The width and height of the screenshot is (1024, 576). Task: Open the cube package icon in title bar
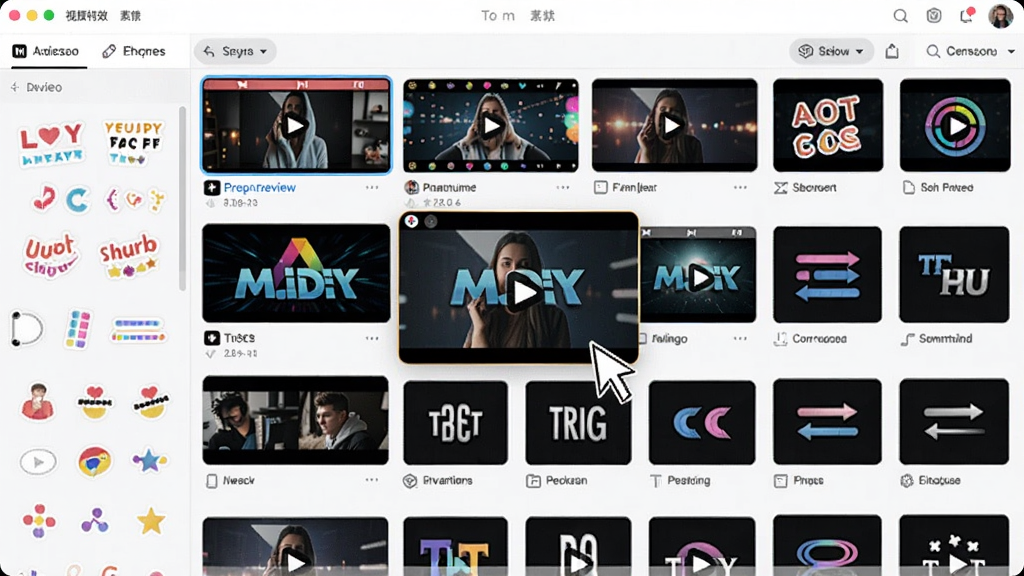coord(934,16)
